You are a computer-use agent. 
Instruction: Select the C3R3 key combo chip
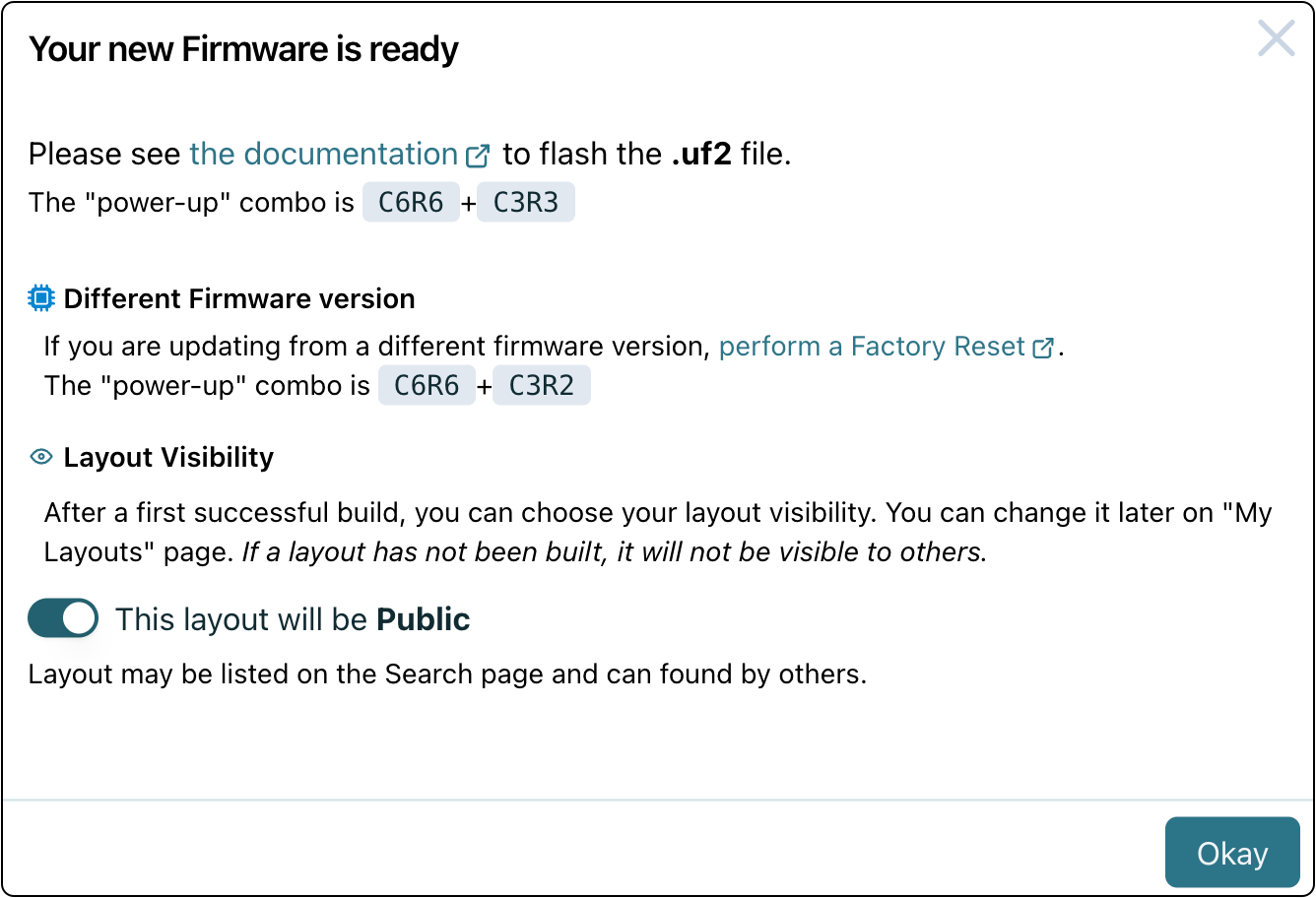[x=526, y=202]
